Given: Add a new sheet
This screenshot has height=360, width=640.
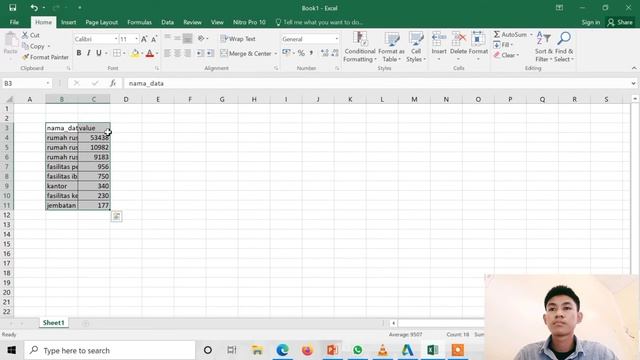Looking at the screenshot, I should pos(85,323).
